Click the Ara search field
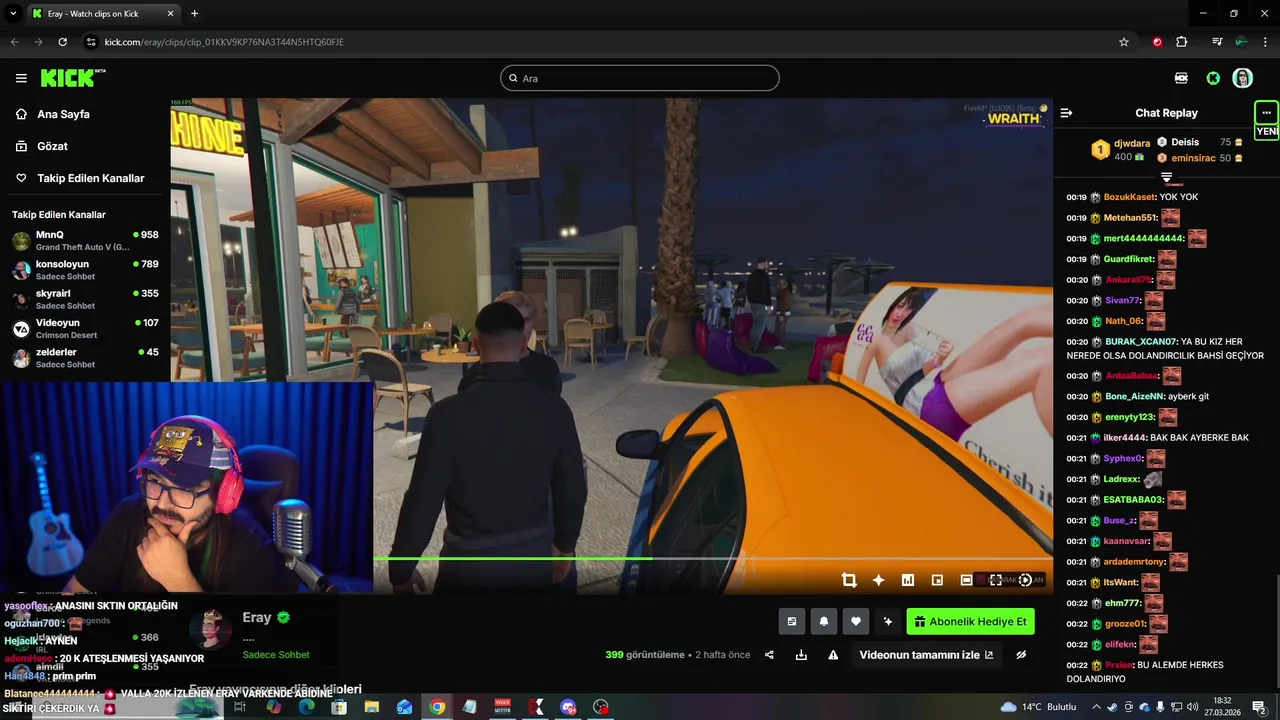Screen dimensions: 1280x720 coord(640,78)
